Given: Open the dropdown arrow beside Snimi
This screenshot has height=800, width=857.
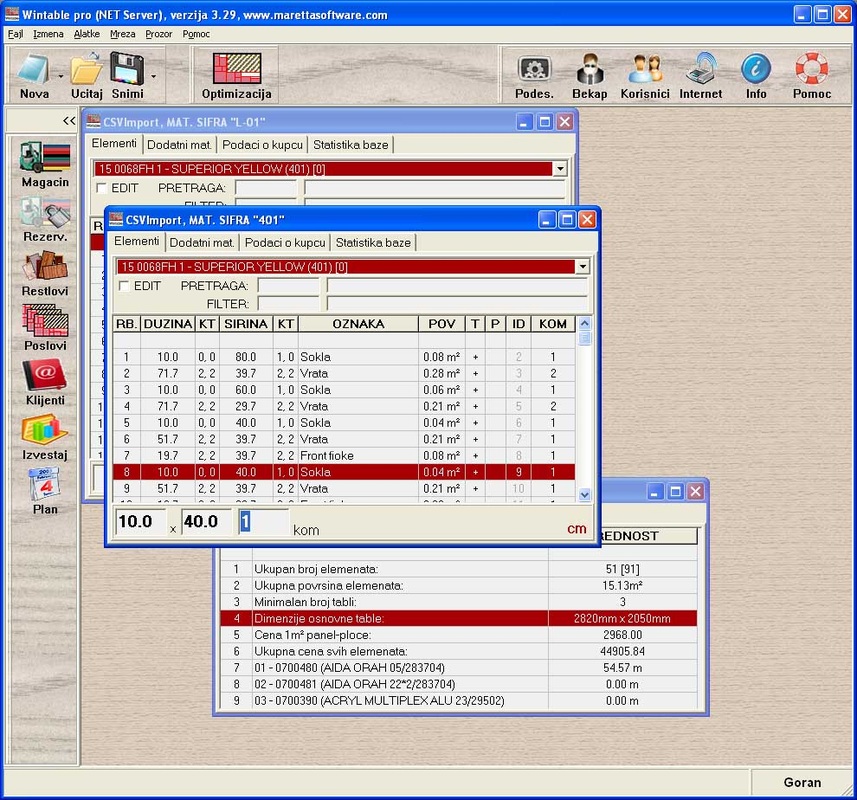Looking at the screenshot, I should pos(153,75).
